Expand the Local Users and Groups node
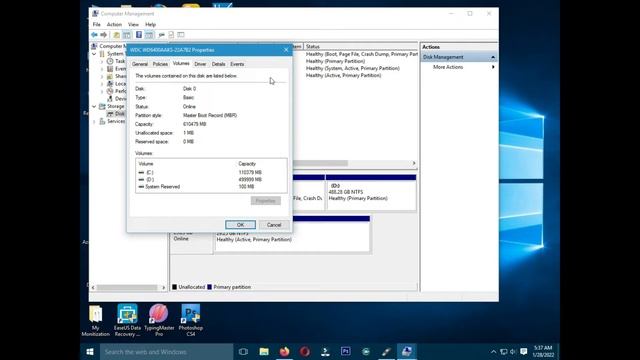 click(x=102, y=84)
